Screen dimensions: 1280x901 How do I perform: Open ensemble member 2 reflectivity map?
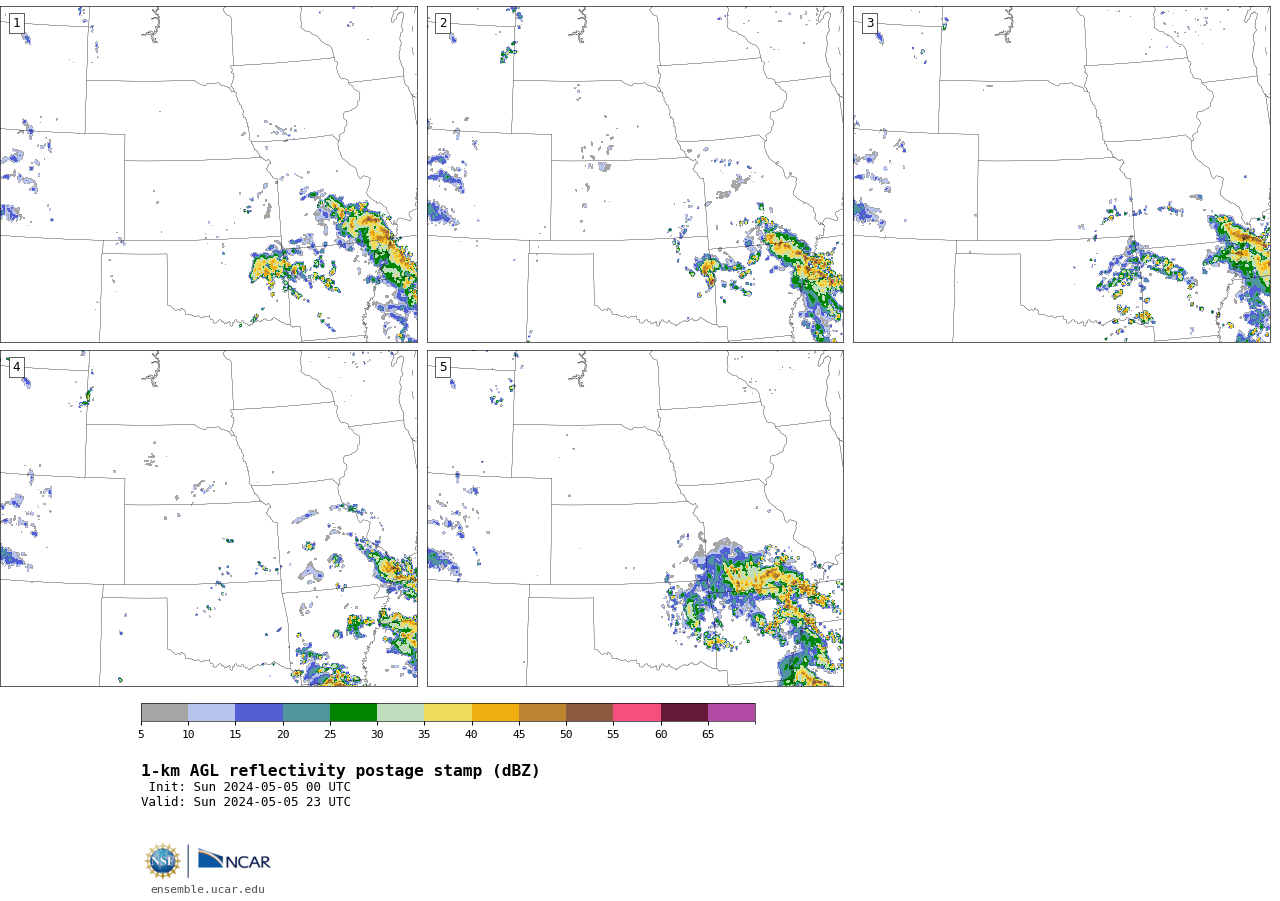click(x=635, y=174)
